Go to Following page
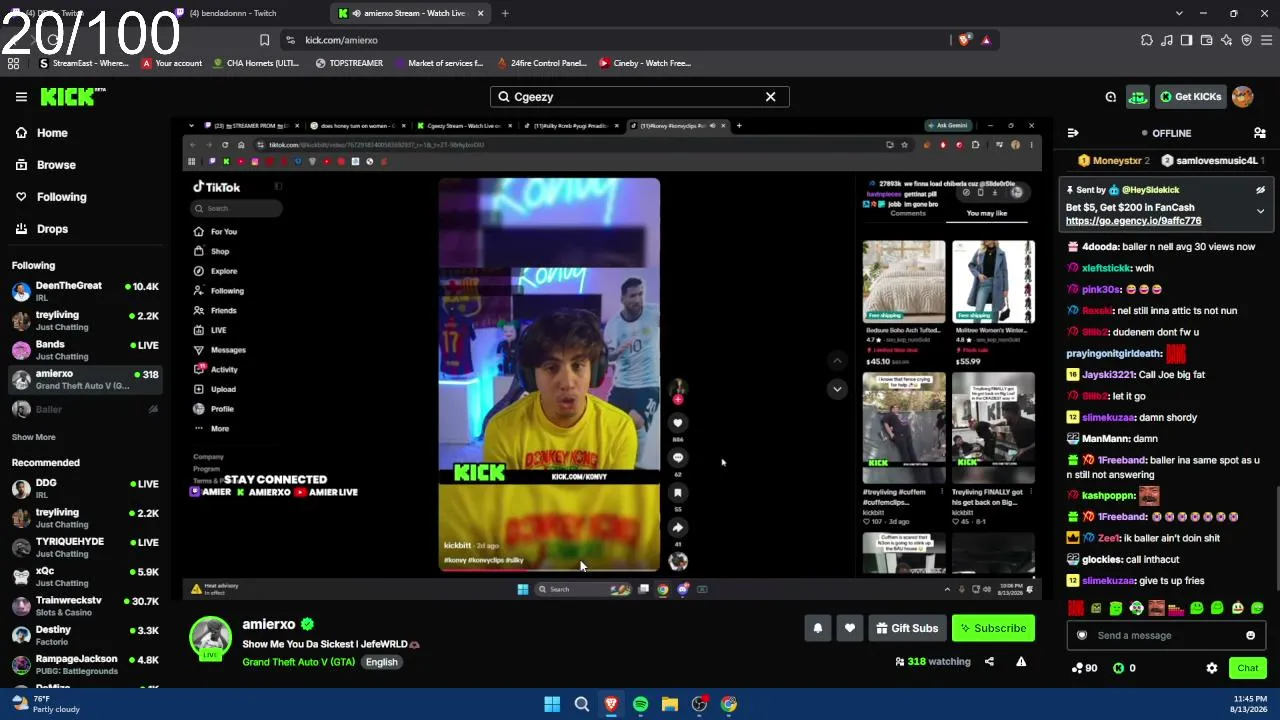1280x720 pixels. tap(61, 197)
